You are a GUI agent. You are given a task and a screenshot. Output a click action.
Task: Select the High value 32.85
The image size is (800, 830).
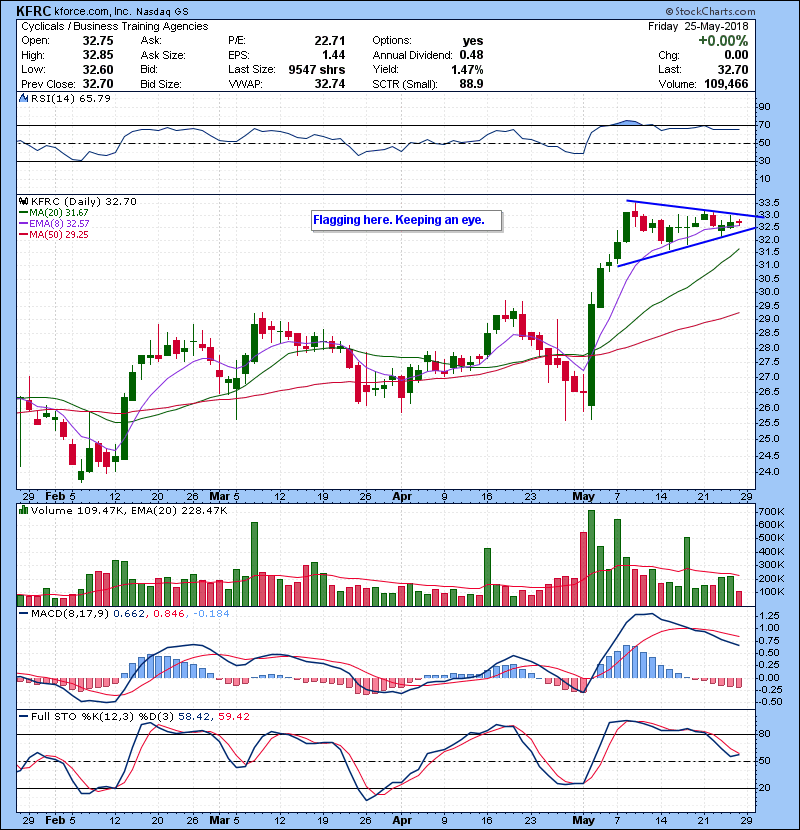click(98, 55)
